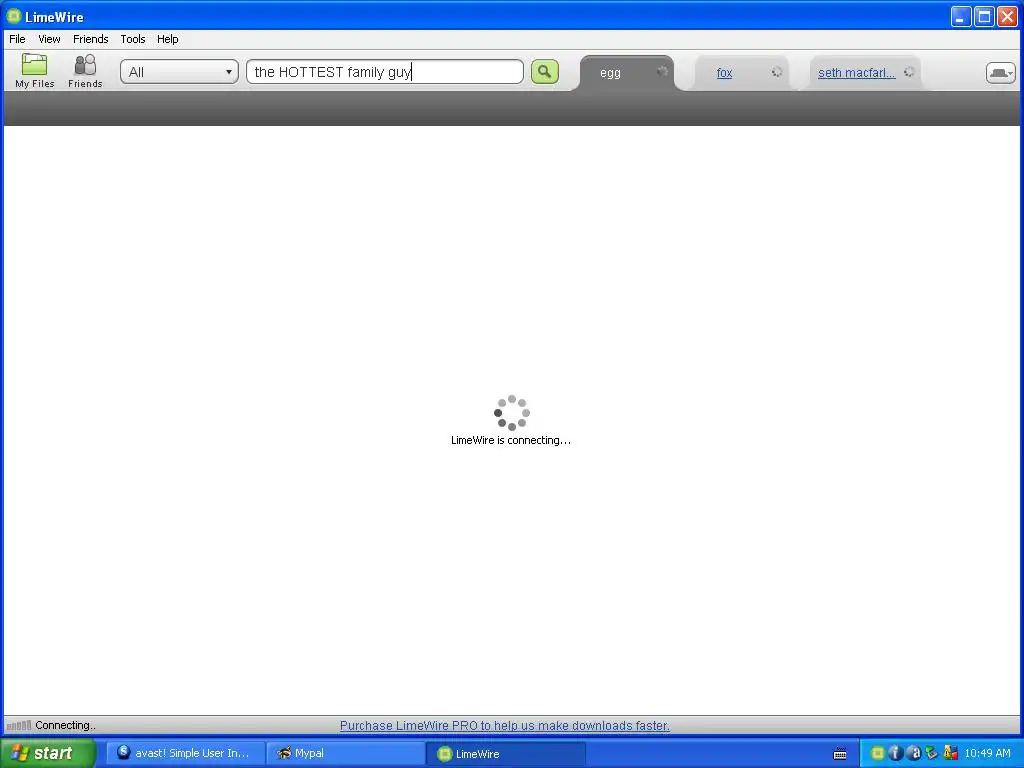Click connection strength bars icon

coord(19,726)
